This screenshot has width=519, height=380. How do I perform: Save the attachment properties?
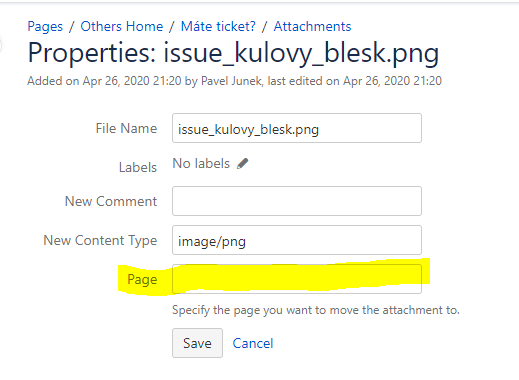[x=197, y=343]
